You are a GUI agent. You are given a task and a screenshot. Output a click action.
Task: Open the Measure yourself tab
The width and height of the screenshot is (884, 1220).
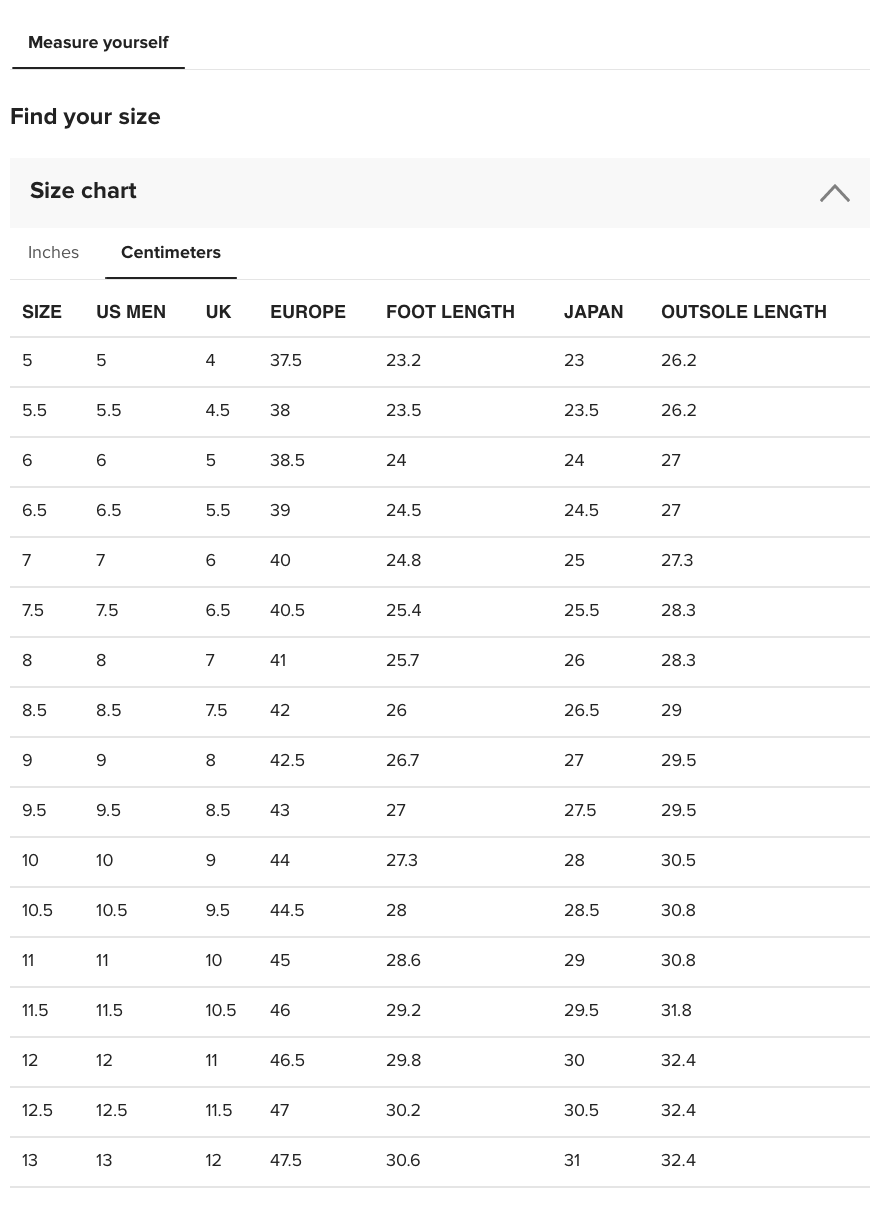98,43
